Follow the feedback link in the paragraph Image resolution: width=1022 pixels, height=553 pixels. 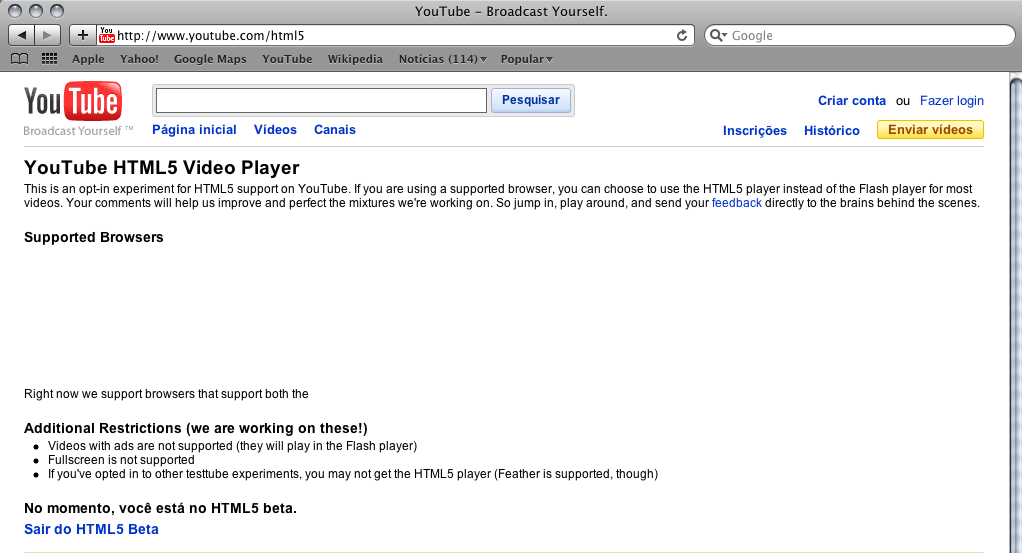tap(737, 203)
